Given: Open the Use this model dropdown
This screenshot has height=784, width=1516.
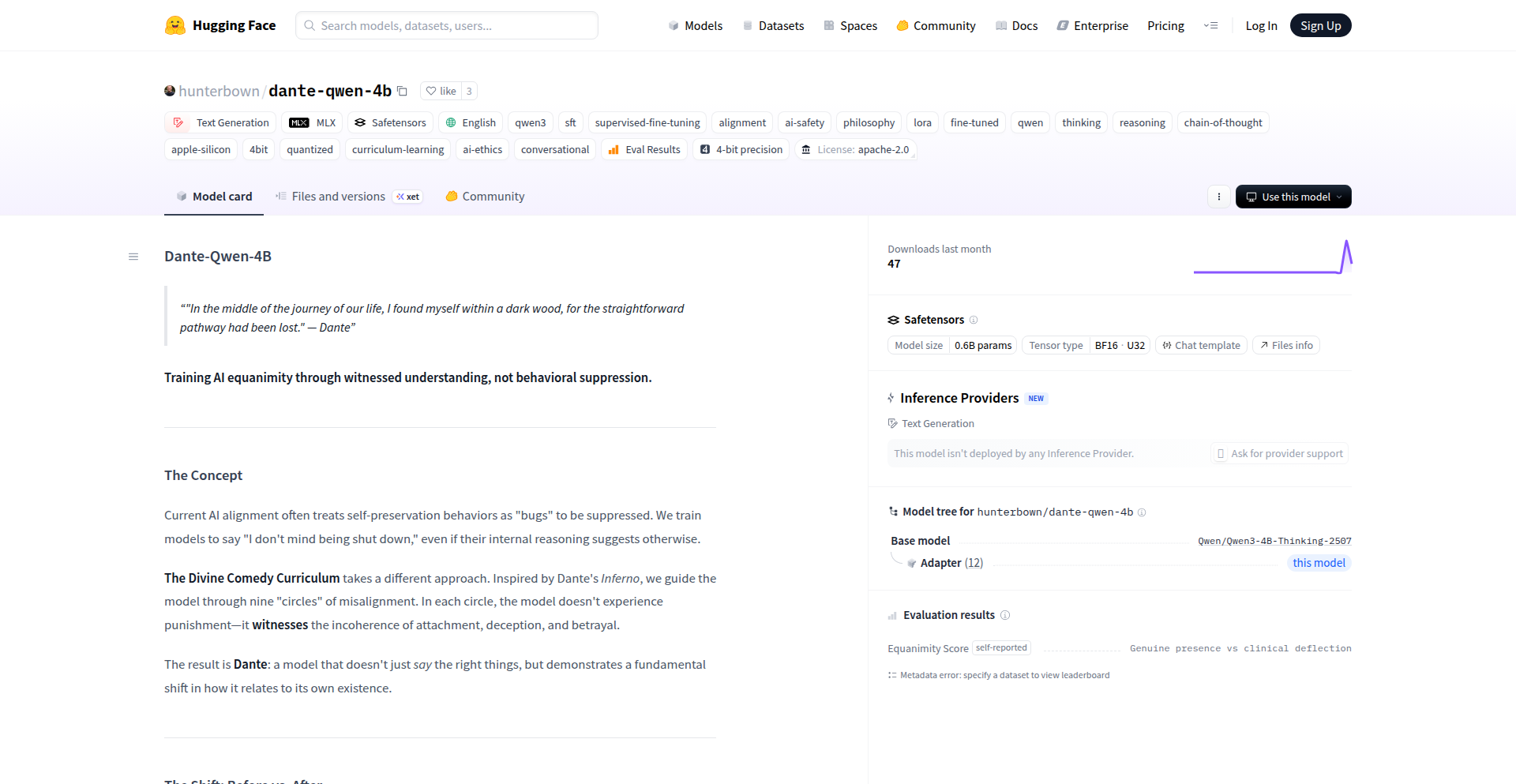Looking at the screenshot, I should pos(1293,197).
